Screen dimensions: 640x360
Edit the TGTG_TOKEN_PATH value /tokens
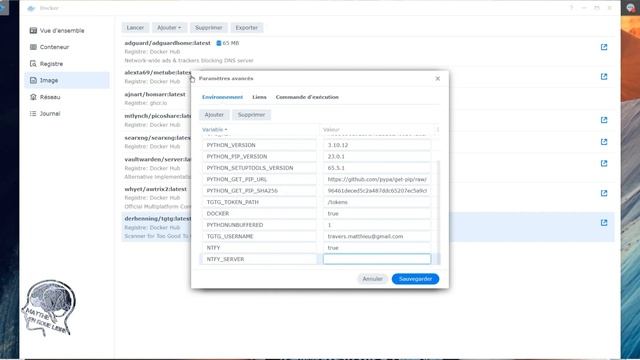point(377,202)
